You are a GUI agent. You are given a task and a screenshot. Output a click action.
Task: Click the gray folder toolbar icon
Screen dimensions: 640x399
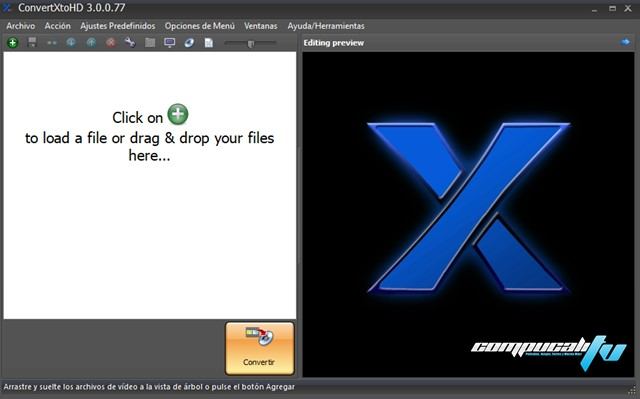pos(150,42)
